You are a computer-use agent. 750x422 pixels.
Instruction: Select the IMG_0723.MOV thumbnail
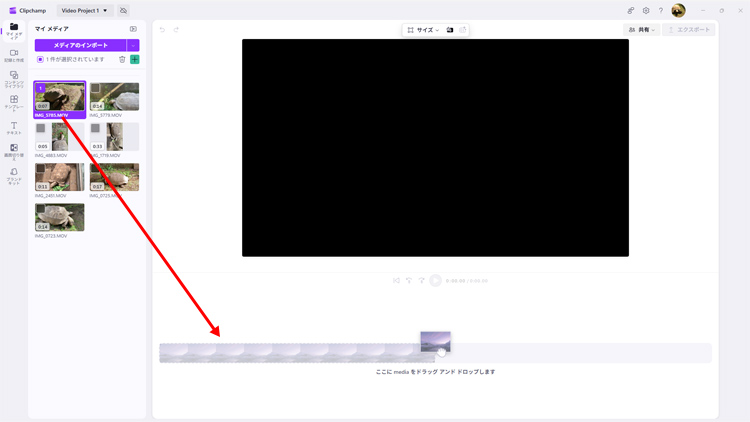(59, 217)
